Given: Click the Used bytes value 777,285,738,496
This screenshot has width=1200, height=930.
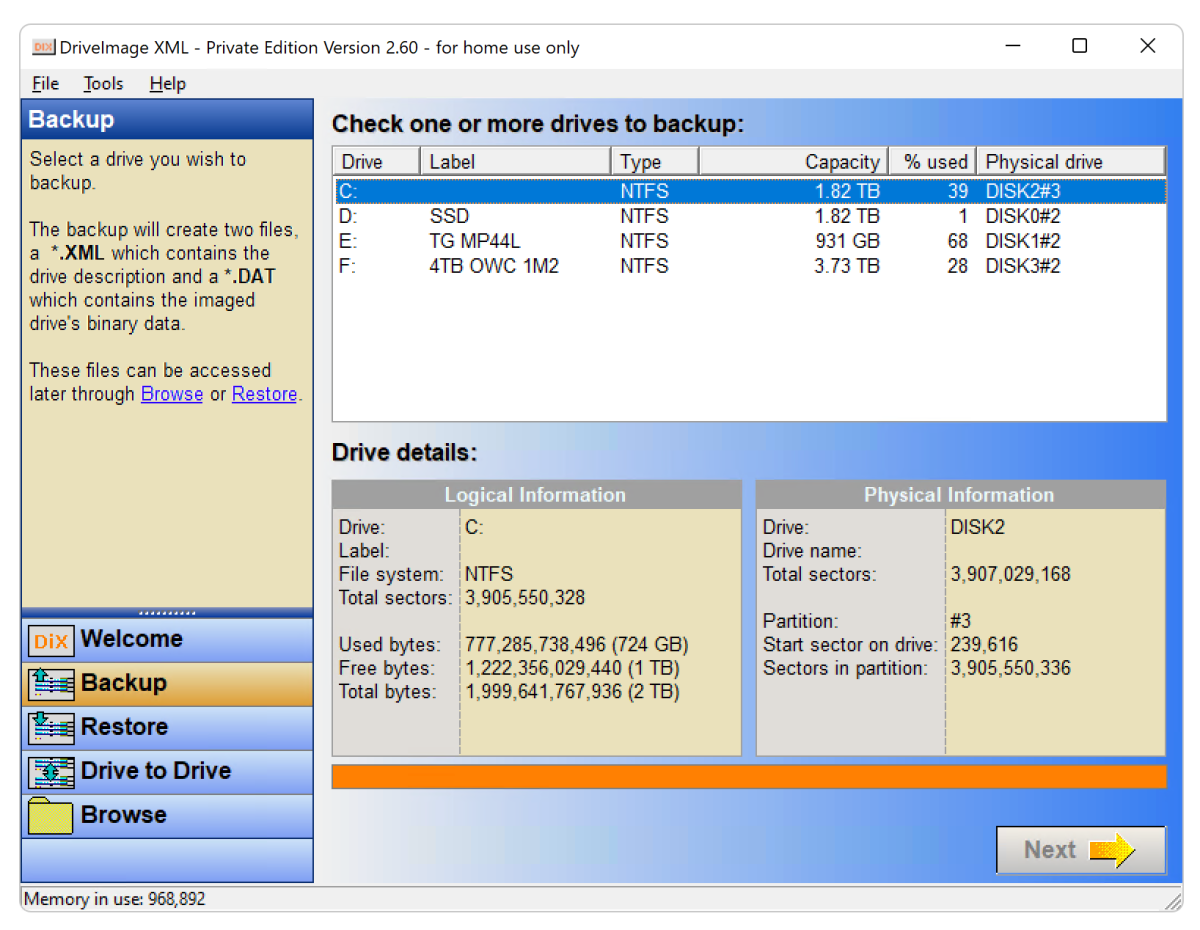Looking at the screenshot, I should click(577, 645).
